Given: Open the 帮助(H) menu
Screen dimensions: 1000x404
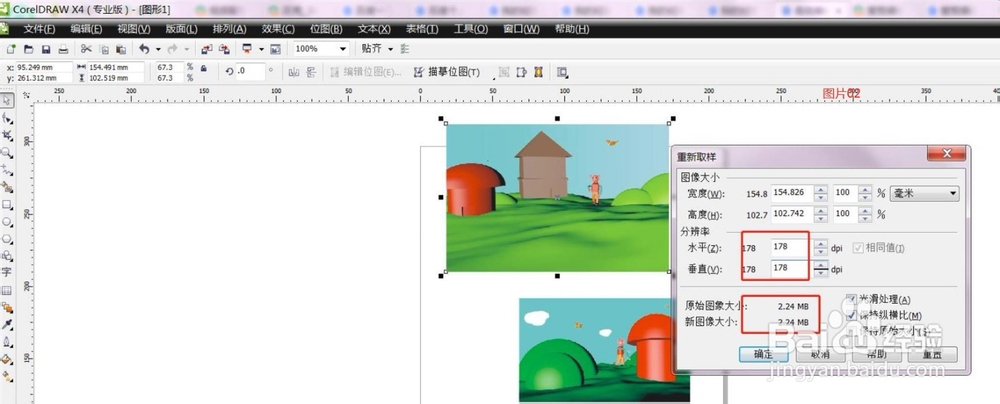Looking at the screenshot, I should [x=572, y=29].
